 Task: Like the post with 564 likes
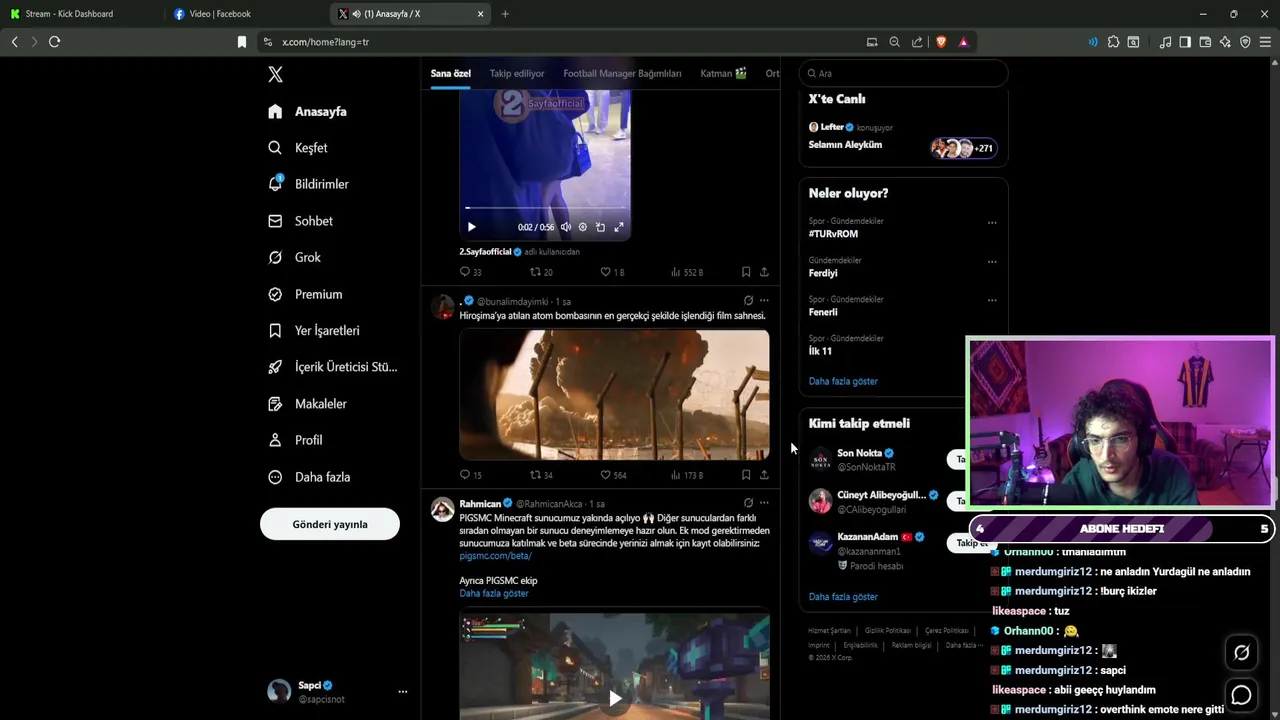pyautogui.click(x=613, y=475)
